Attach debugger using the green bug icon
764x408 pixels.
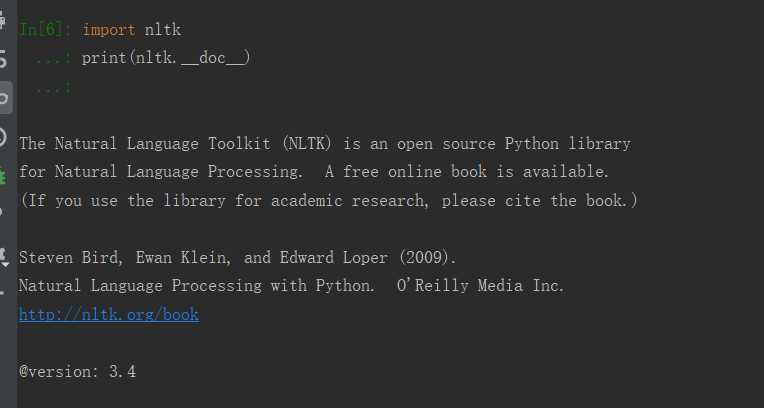click(x=3, y=176)
